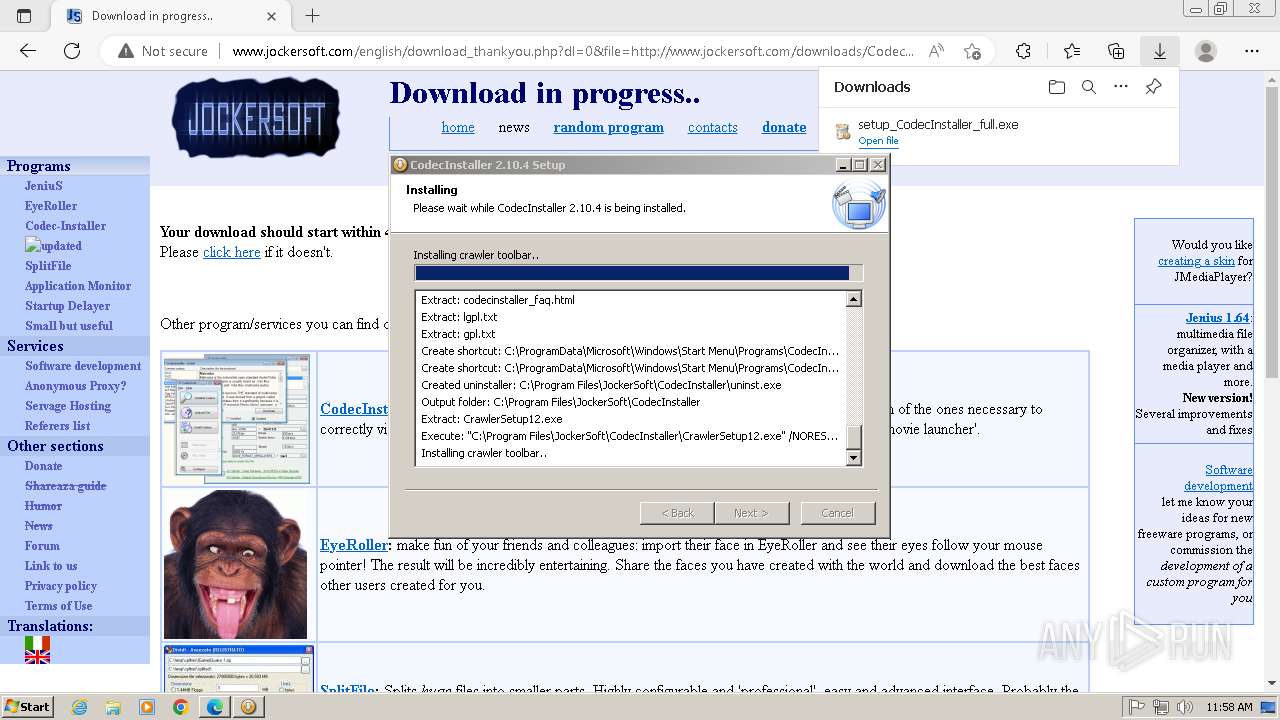Image resolution: width=1280 pixels, height=720 pixels.
Task: Open the news navigation item
Action: [514, 127]
